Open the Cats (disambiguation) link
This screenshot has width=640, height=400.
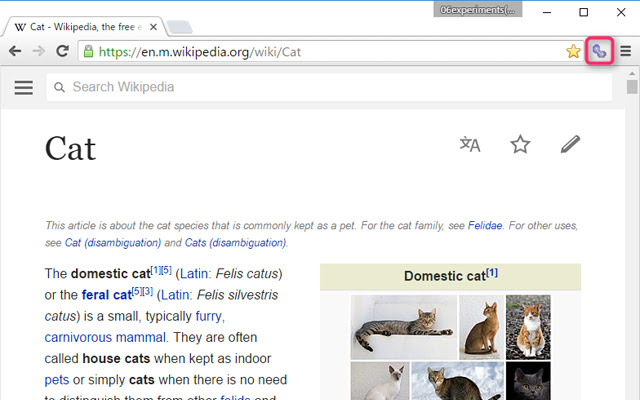(235, 242)
